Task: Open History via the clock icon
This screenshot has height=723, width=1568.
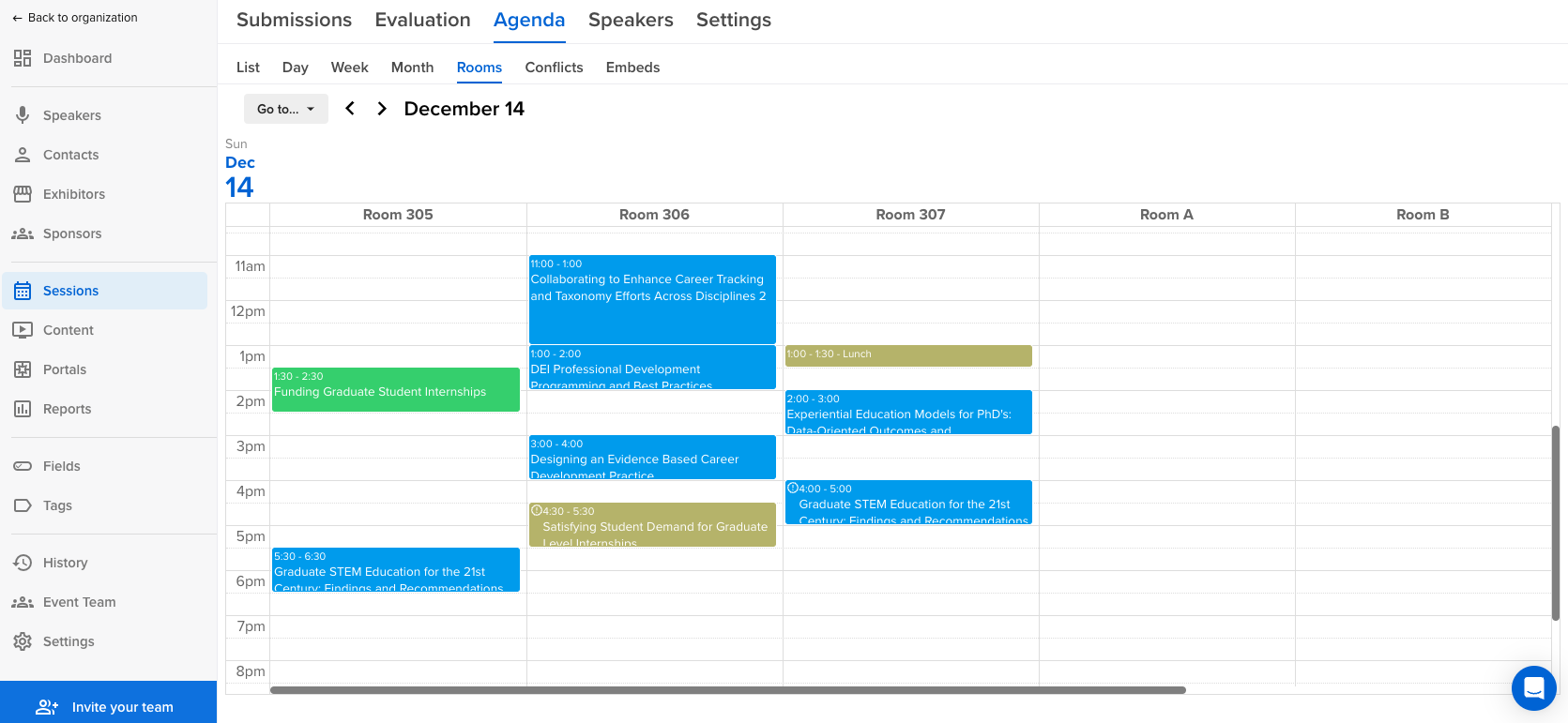Action: [x=23, y=563]
